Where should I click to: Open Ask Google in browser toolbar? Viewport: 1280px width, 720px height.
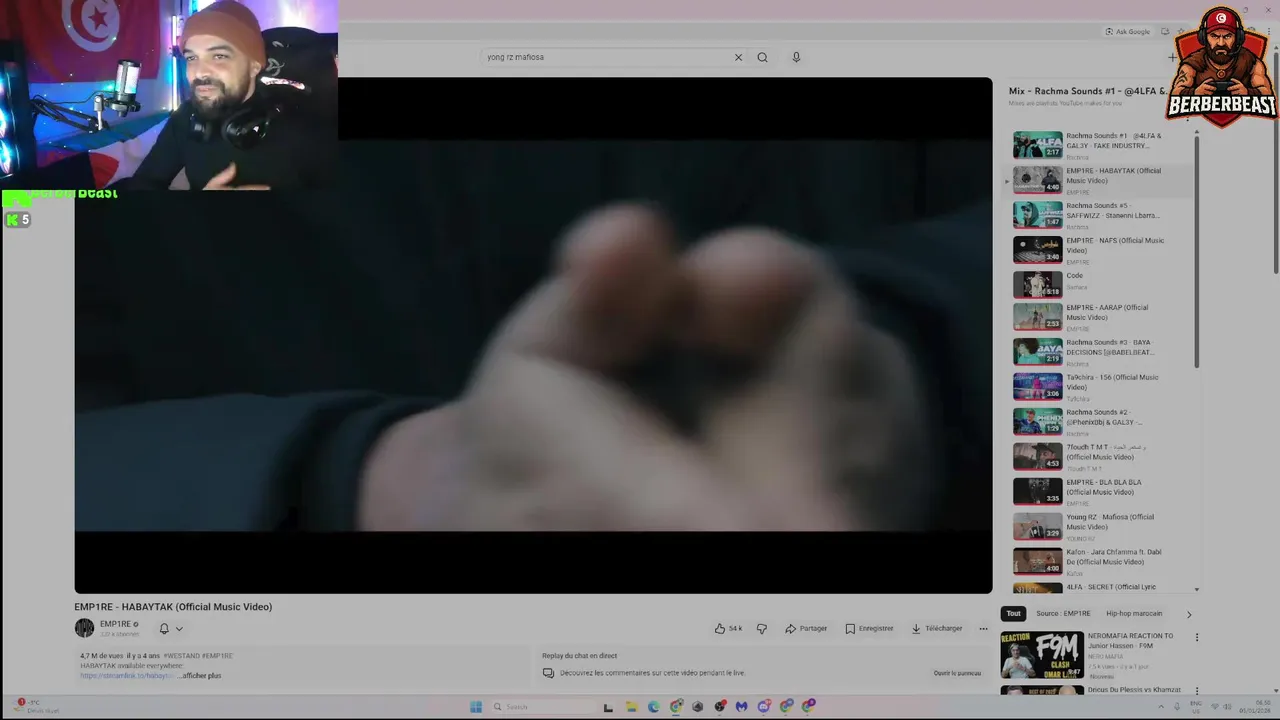(1127, 31)
